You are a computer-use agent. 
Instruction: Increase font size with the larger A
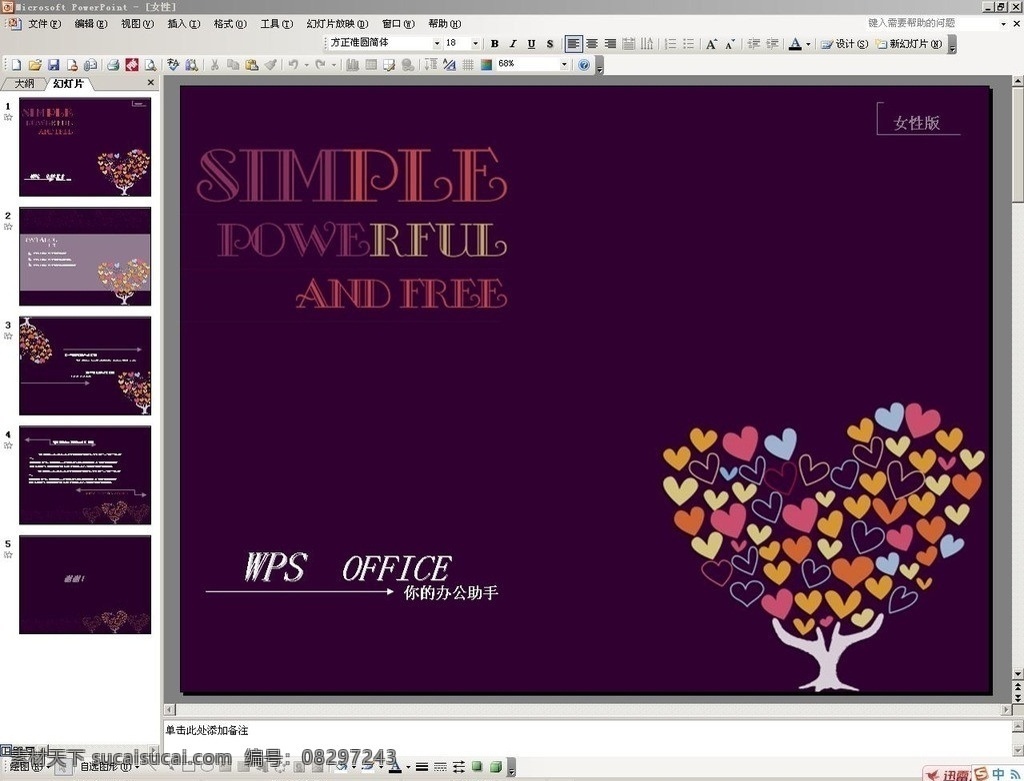[x=711, y=44]
